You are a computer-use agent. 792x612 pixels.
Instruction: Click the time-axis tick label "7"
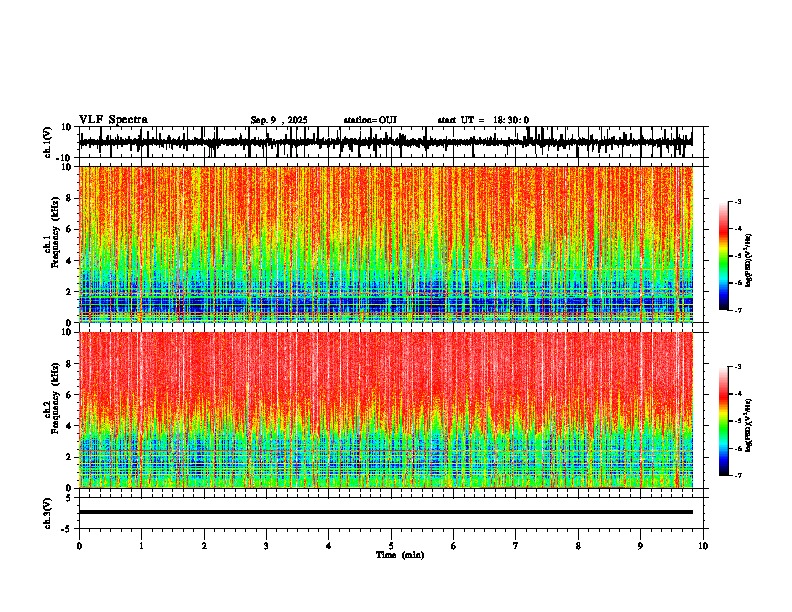coord(516,546)
